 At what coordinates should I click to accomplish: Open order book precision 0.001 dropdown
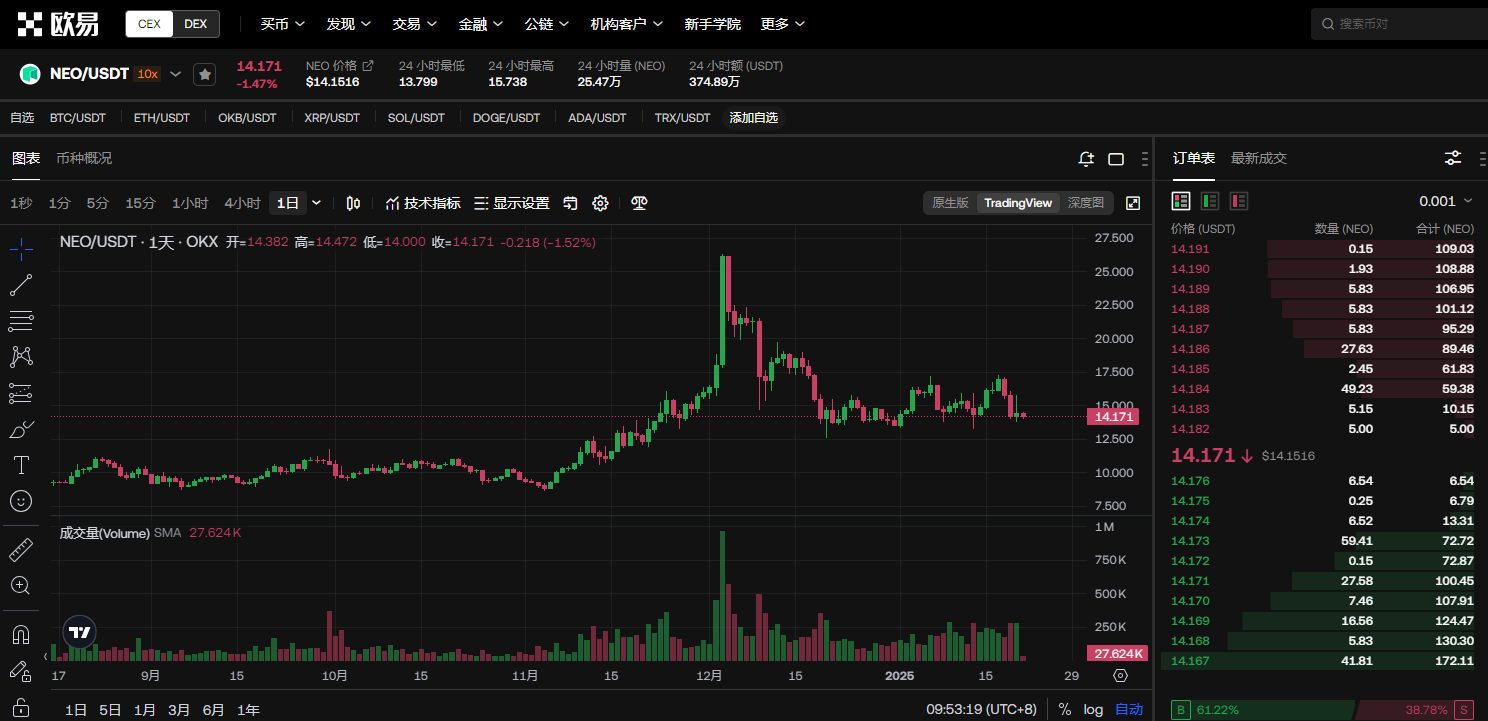pos(1446,201)
